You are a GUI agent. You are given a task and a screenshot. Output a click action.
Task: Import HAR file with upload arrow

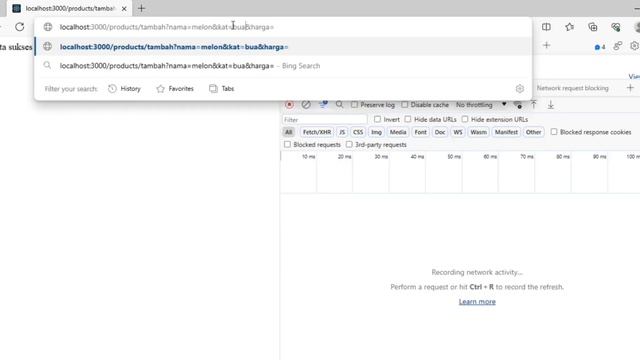tap(533, 105)
